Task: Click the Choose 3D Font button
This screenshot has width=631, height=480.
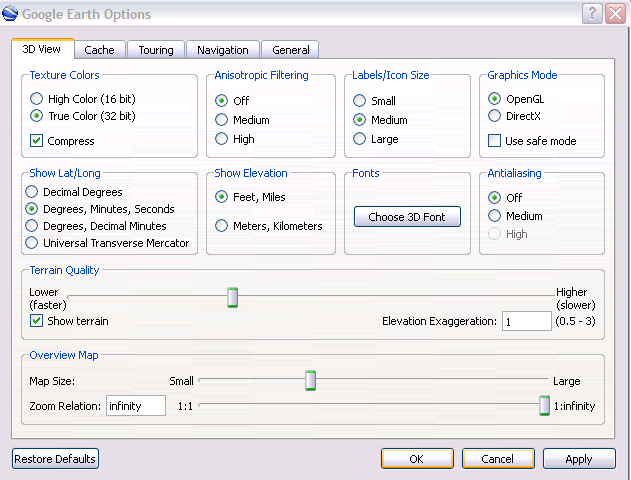Action: point(406,217)
